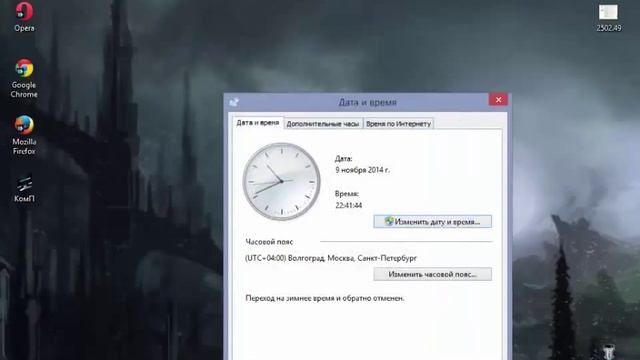Click the Время: label

click(347, 194)
